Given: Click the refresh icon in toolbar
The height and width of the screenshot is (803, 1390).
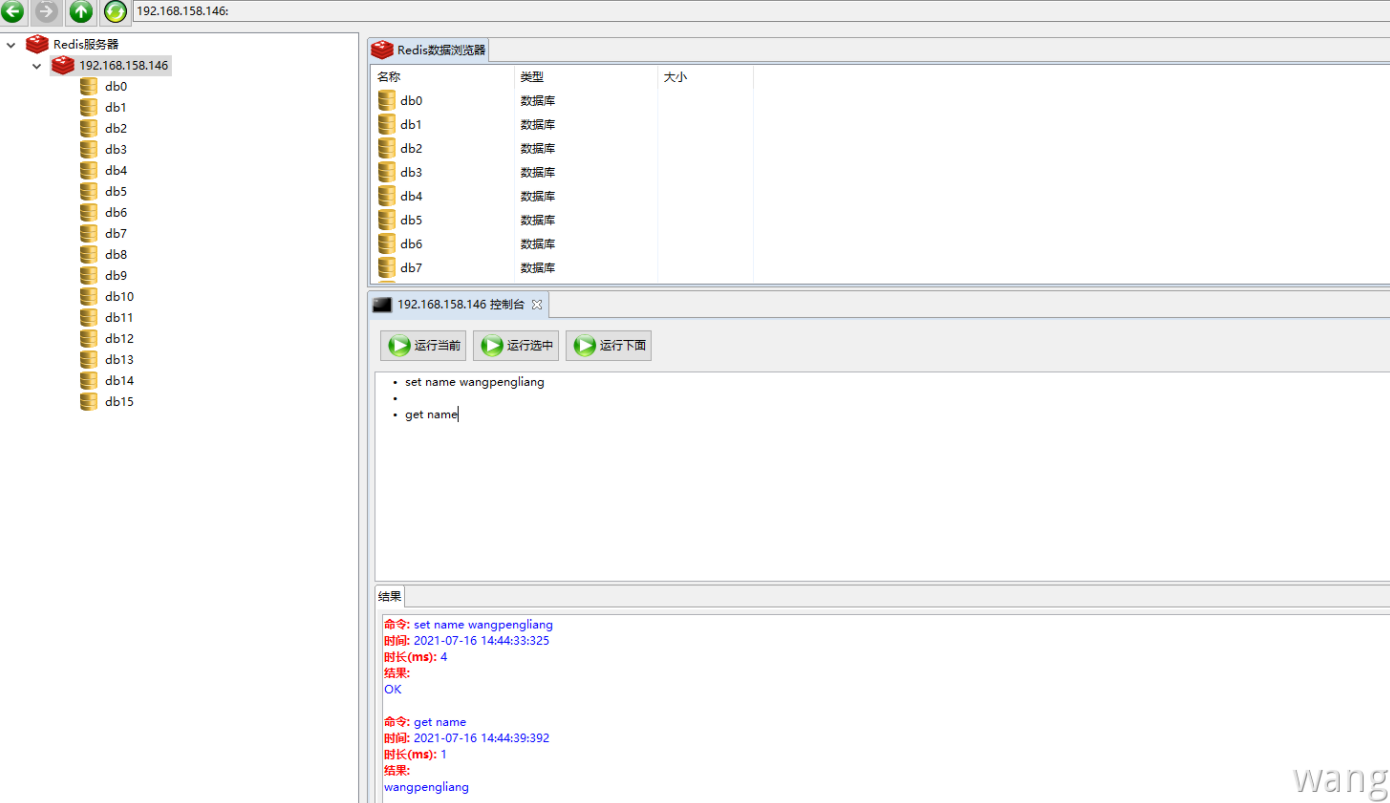Looking at the screenshot, I should (115, 12).
